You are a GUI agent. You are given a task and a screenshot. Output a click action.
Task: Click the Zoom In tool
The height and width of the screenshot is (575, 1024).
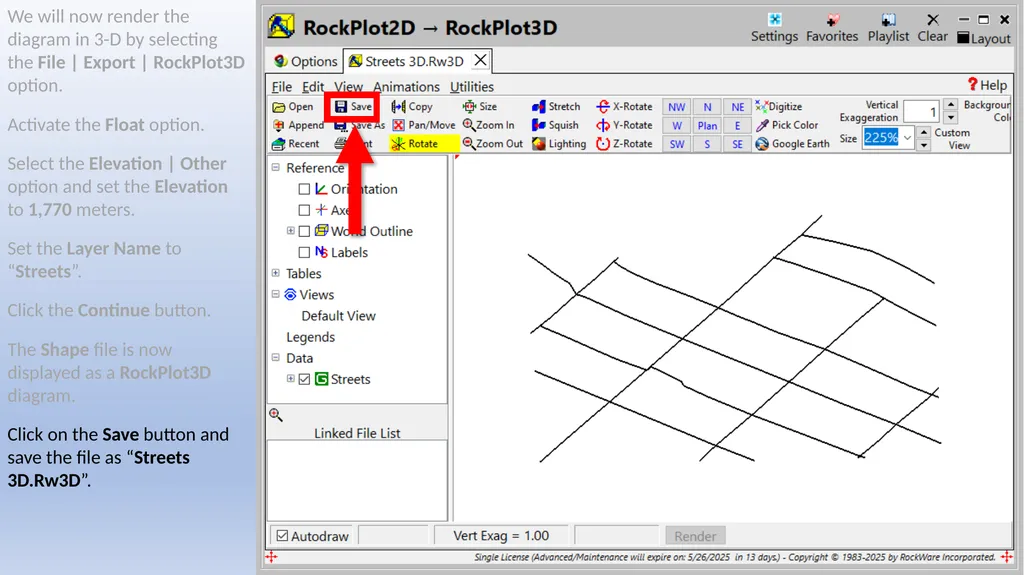pos(488,125)
